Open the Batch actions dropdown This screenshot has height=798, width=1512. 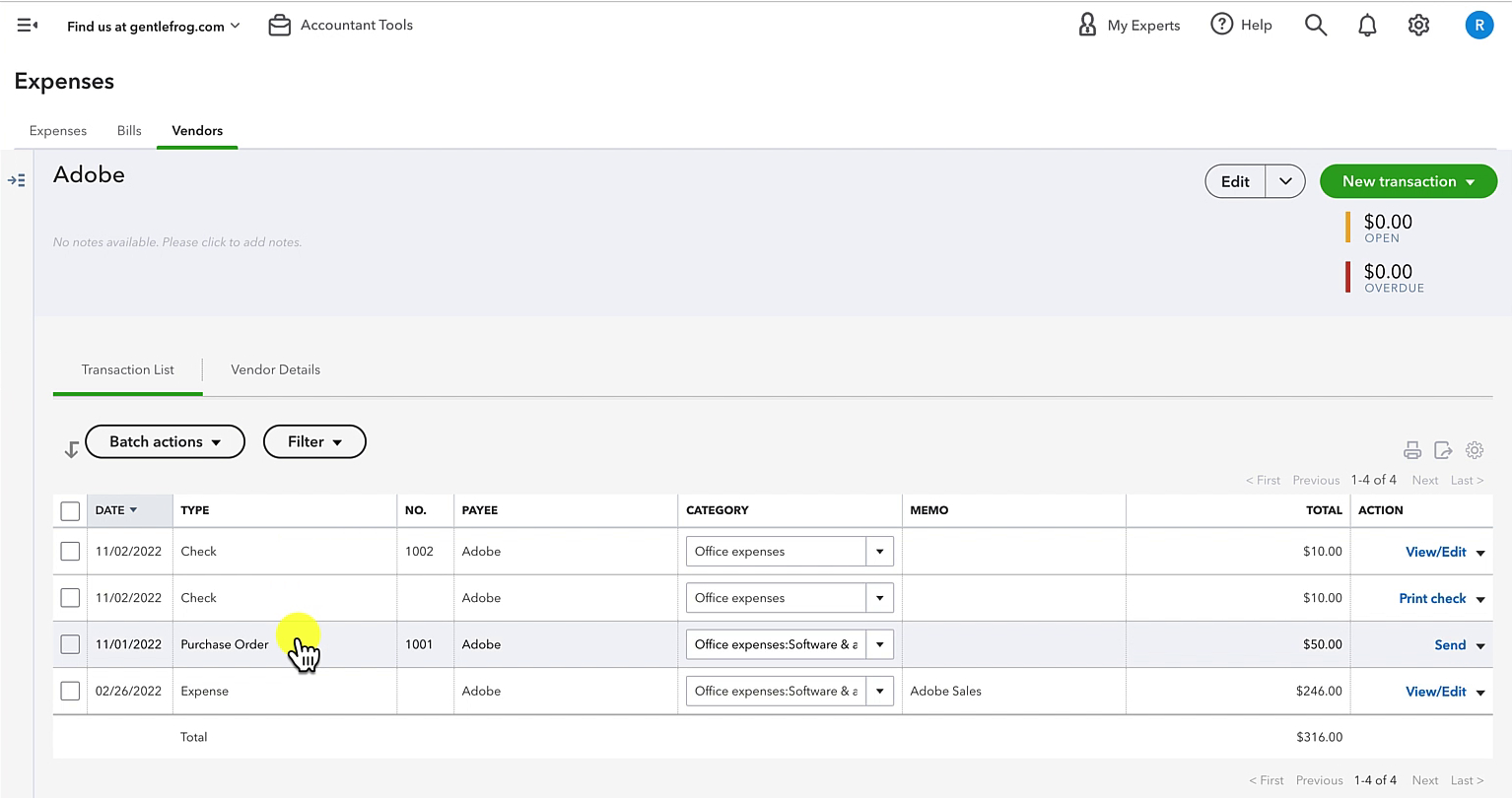[x=165, y=441]
